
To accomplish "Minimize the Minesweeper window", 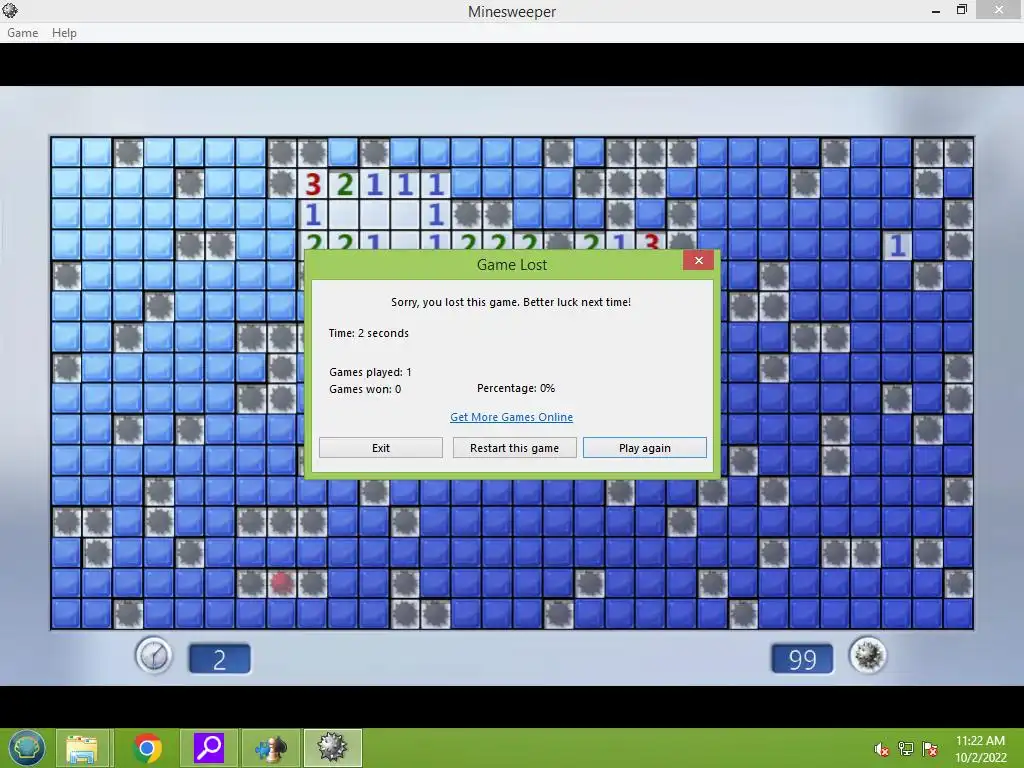I will (x=936, y=10).
